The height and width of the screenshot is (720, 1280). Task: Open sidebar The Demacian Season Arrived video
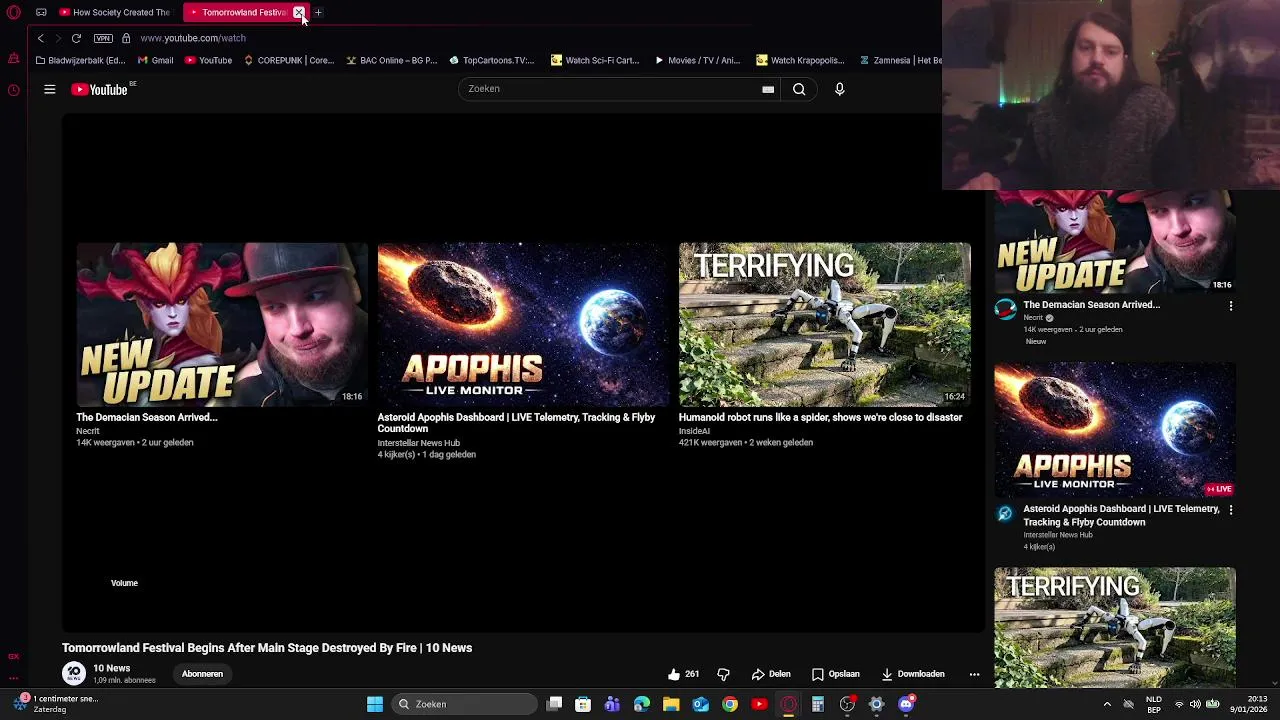[x=1092, y=304]
